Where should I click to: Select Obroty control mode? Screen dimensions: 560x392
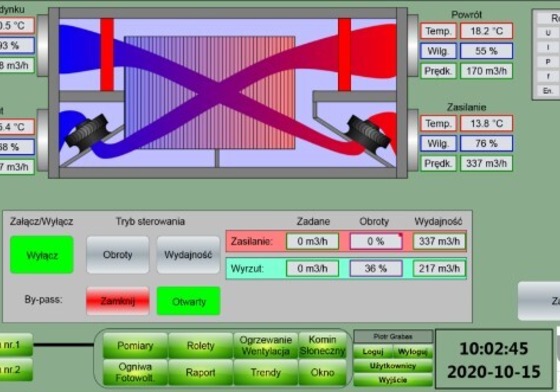coord(118,255)
